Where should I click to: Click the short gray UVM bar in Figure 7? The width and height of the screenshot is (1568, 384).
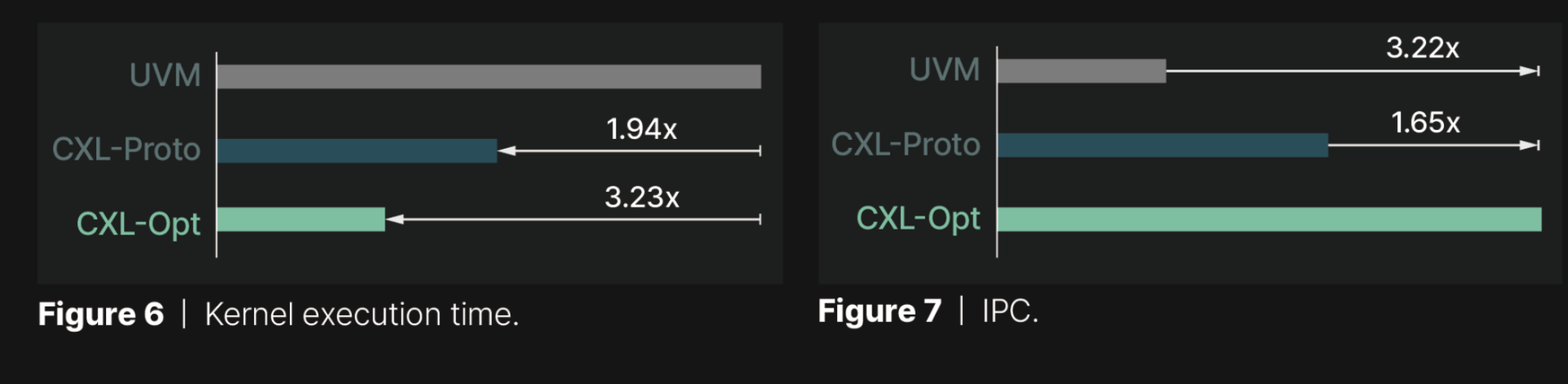coord(1081,71)
